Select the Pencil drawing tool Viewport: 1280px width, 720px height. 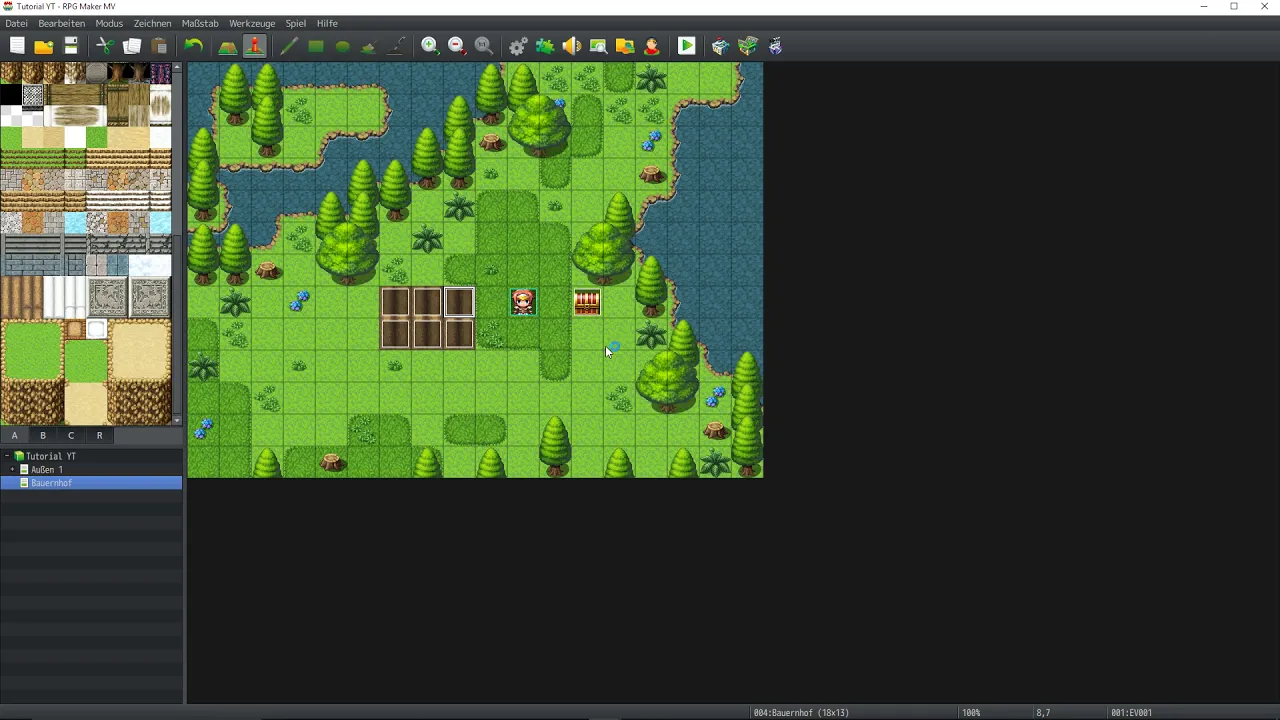tap(288, 46)
